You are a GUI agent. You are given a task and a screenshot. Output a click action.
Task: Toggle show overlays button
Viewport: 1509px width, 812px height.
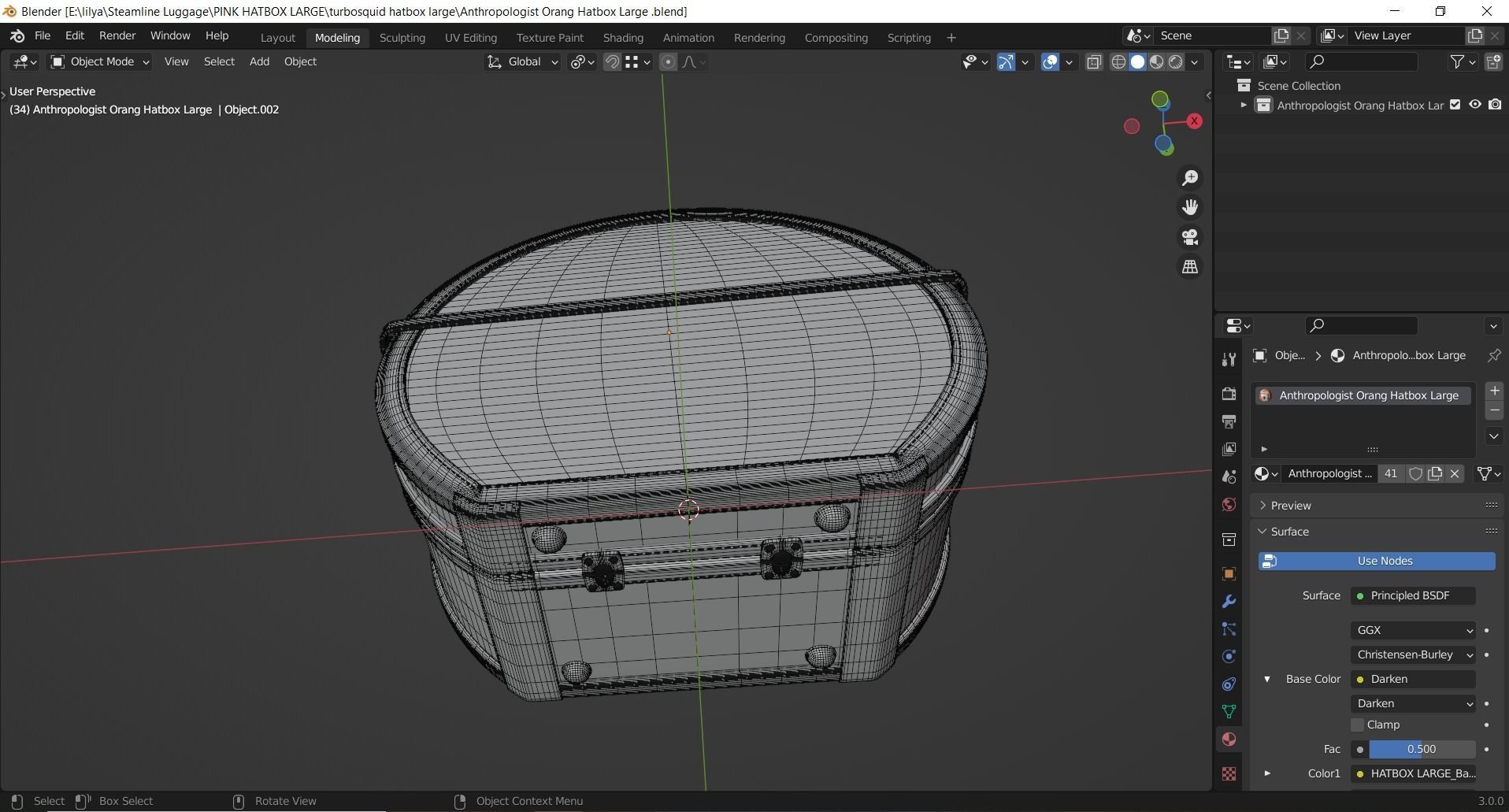click(x=1051, y=61)
